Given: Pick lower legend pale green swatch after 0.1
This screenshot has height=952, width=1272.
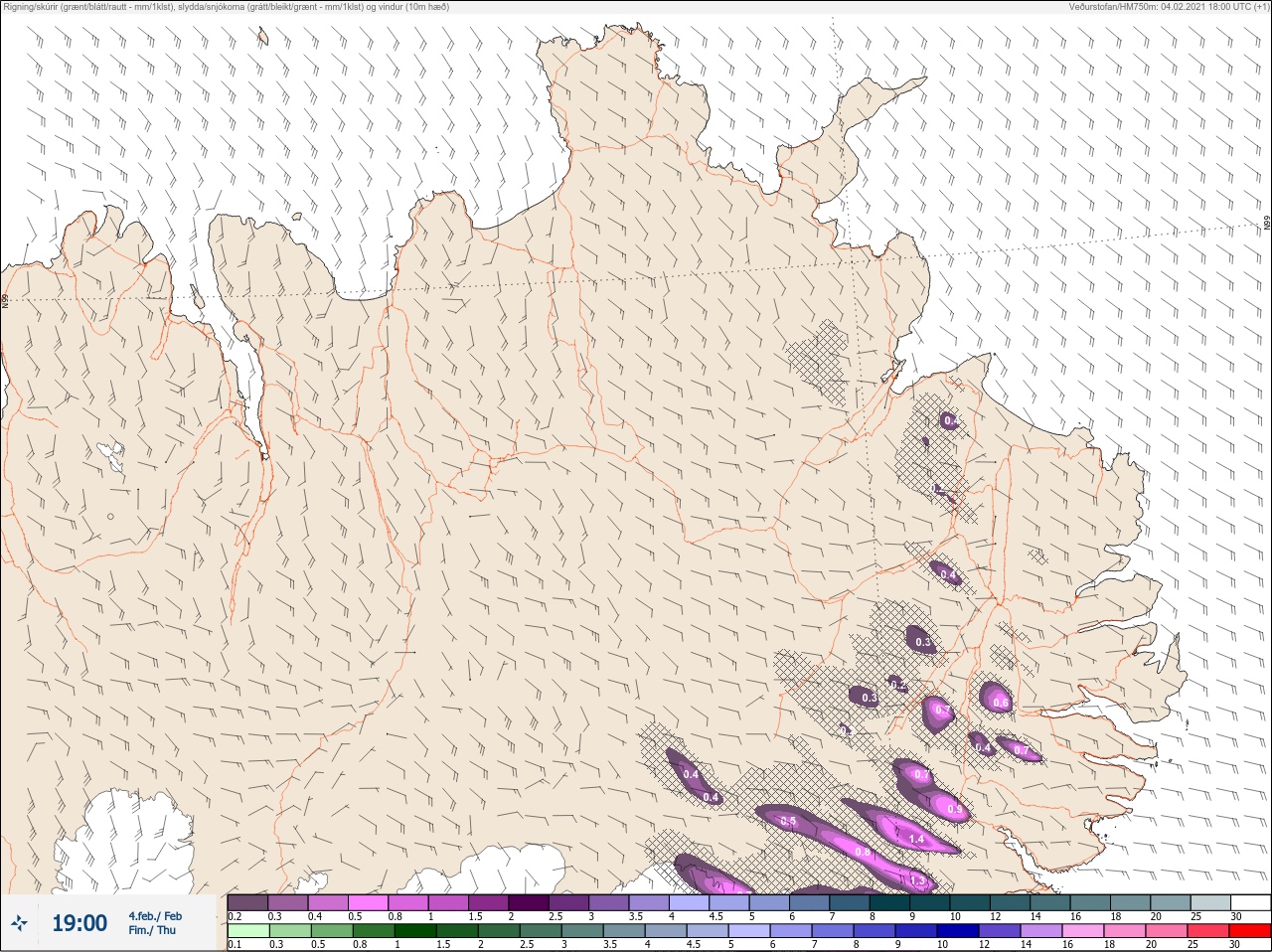Looking at the screenshot, I should 247,931.
